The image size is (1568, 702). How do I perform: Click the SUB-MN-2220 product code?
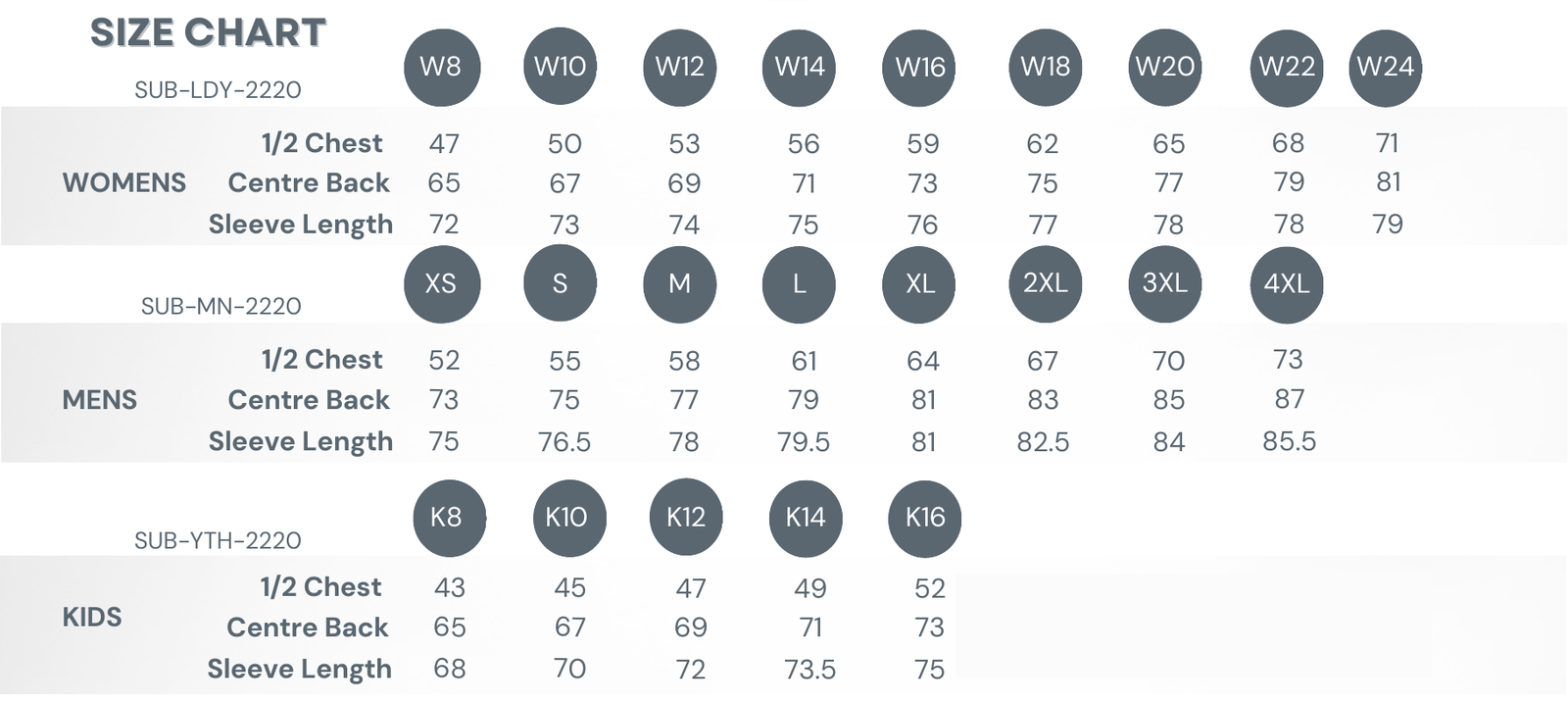pos(220,307)
